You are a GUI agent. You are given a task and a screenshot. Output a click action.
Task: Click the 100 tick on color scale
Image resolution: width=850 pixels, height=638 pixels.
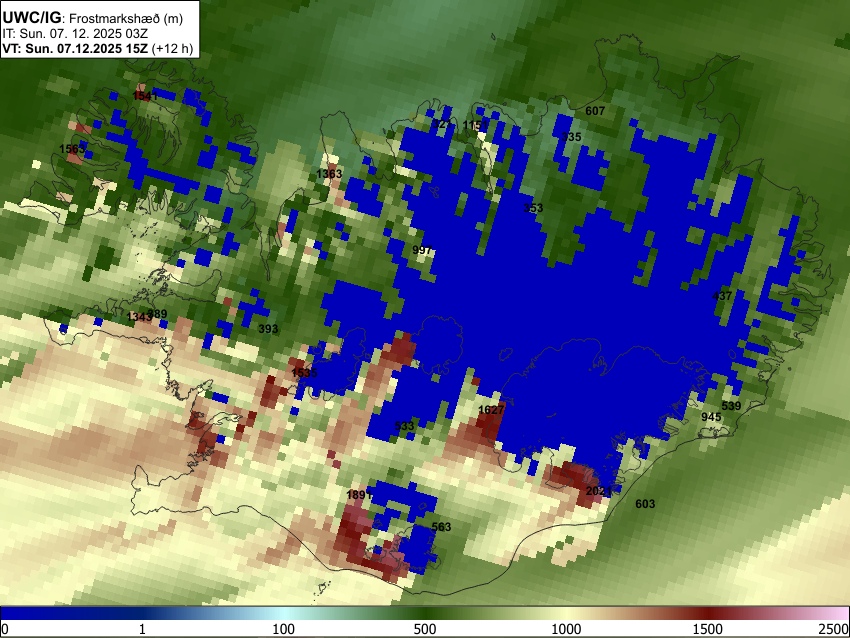click(284, 629)
